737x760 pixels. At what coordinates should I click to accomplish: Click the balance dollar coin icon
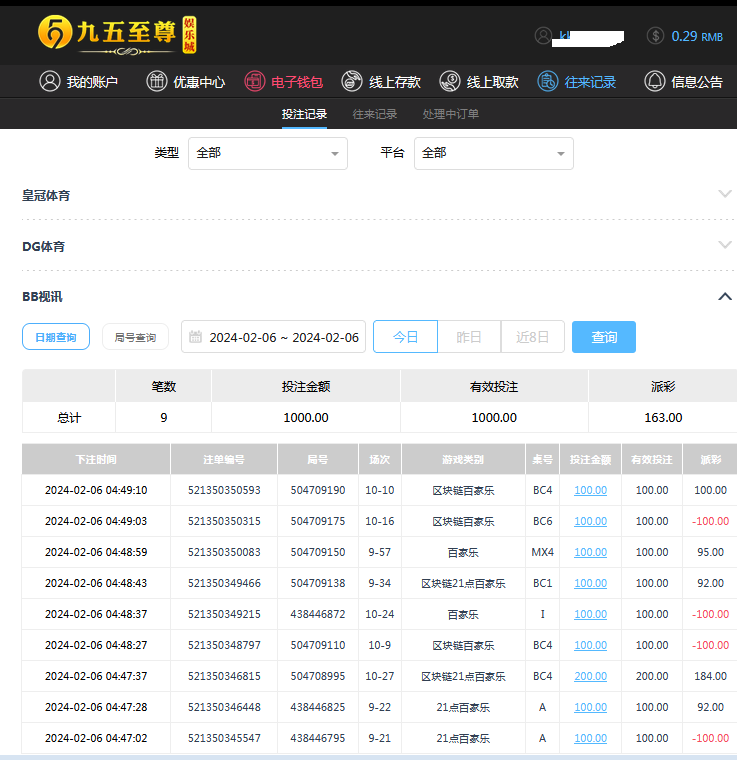pos(655,36)
